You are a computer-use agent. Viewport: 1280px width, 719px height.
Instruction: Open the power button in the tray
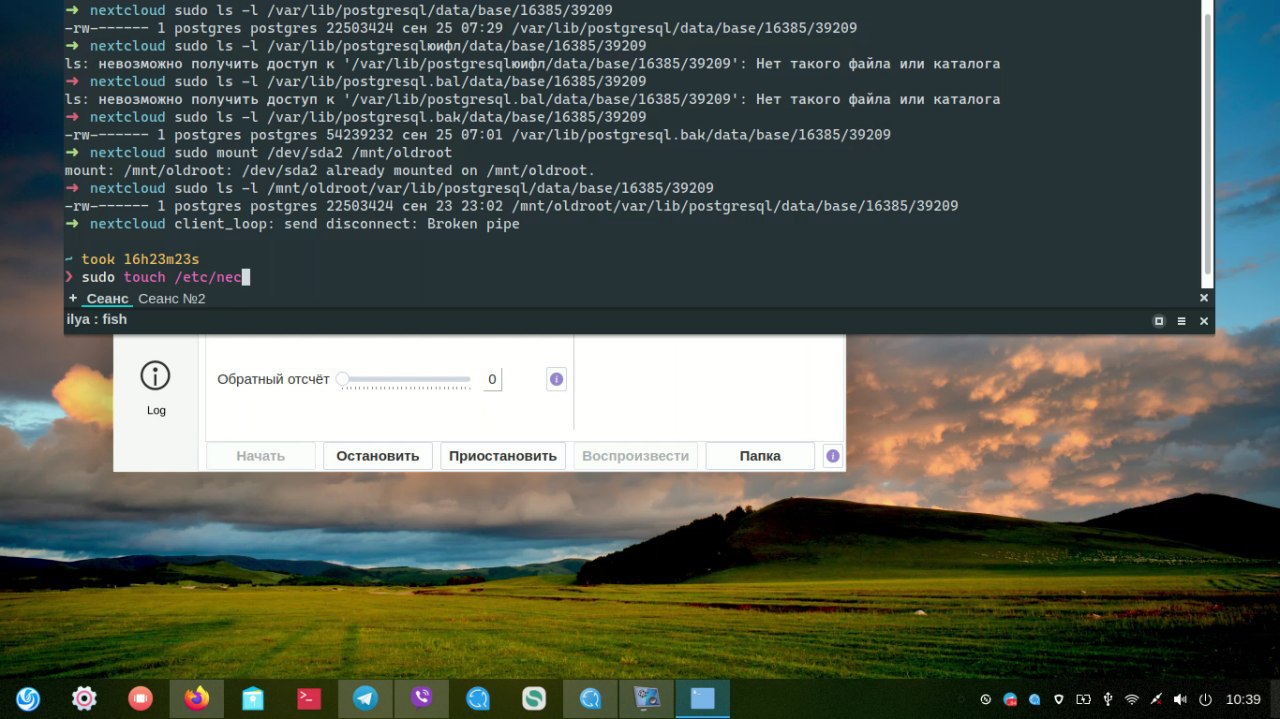[x=1205, y=700]
